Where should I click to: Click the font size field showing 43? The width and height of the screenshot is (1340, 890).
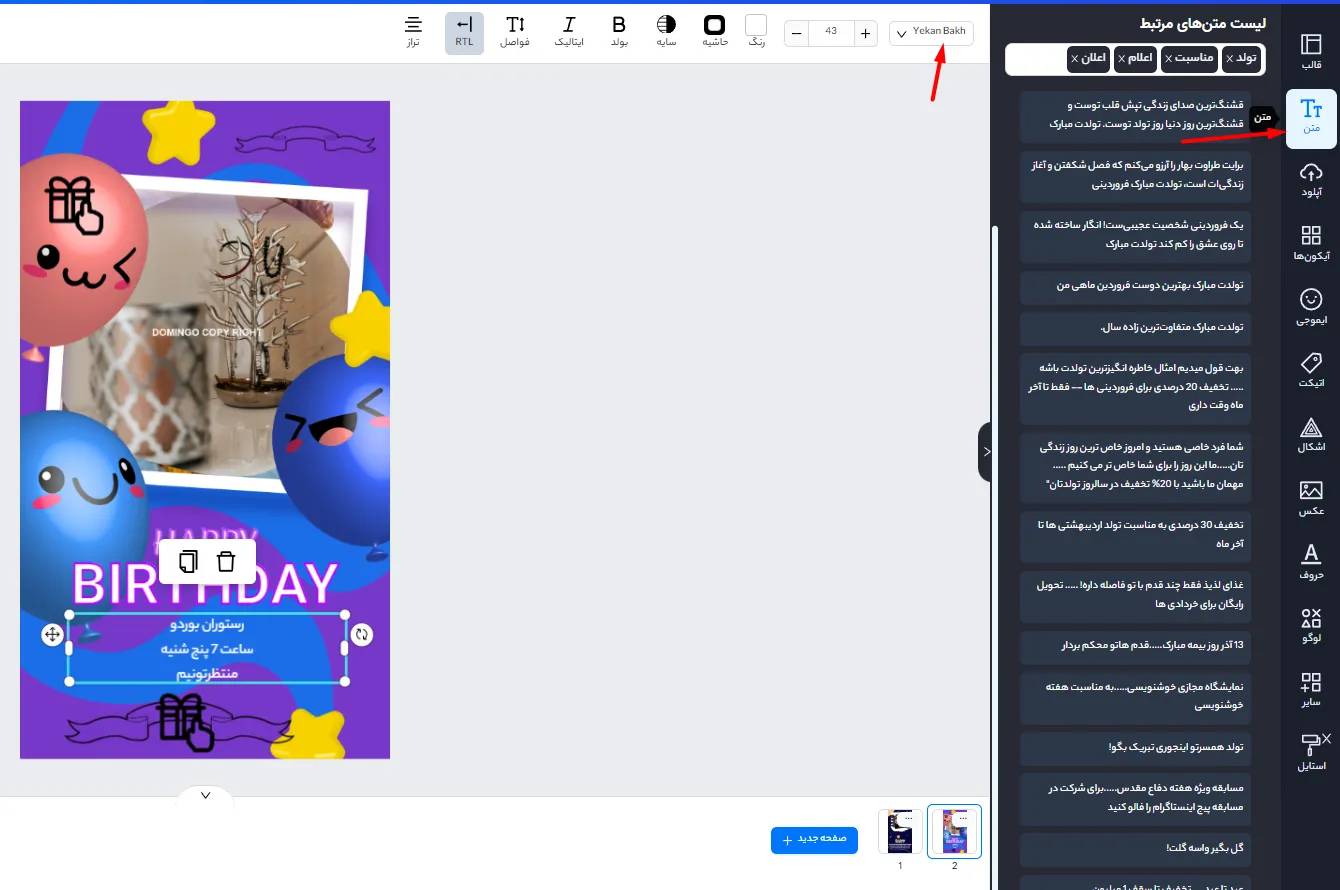(831, 33)
